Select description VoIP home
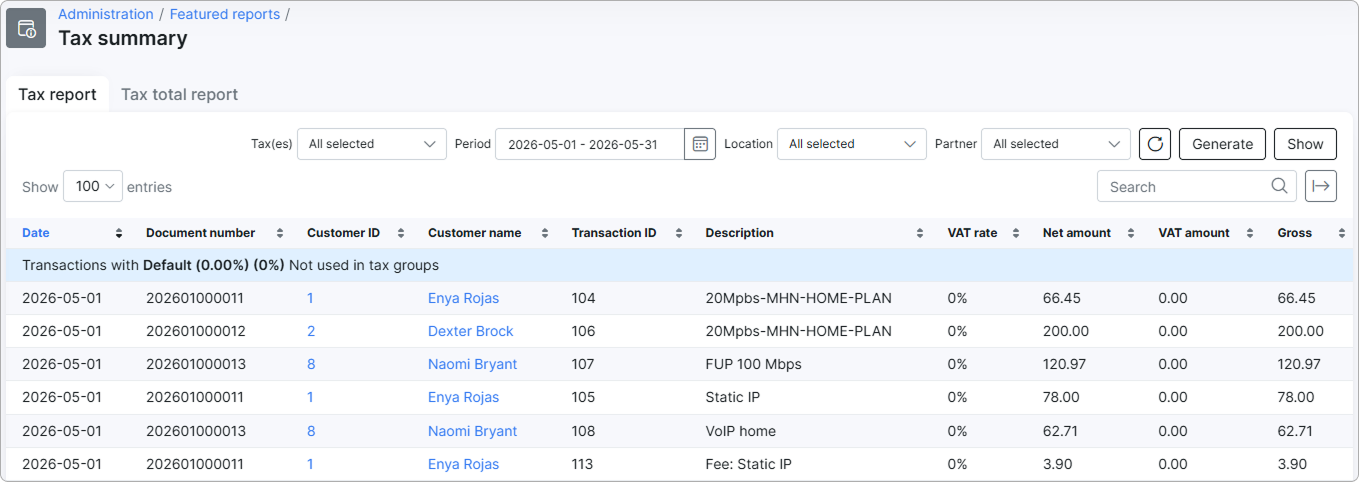The width and height of the screenshot is (1359, 482). pos(740,431)
